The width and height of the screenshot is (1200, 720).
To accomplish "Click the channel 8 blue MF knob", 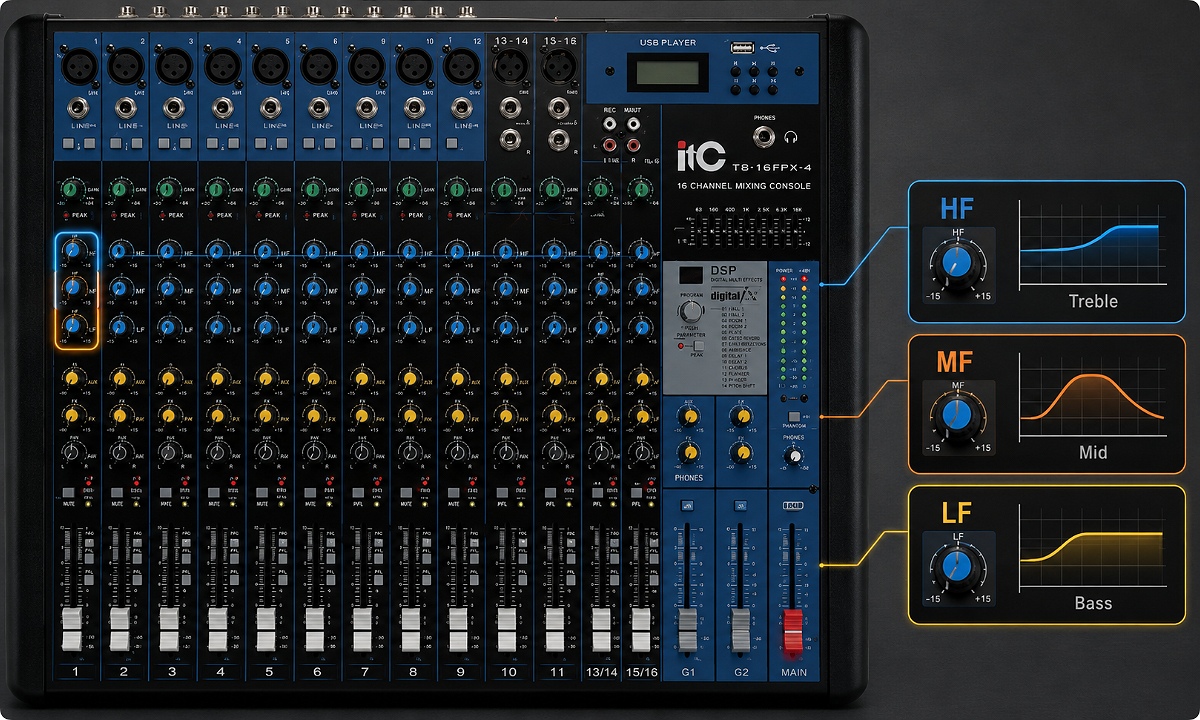I will click(408, 288).
